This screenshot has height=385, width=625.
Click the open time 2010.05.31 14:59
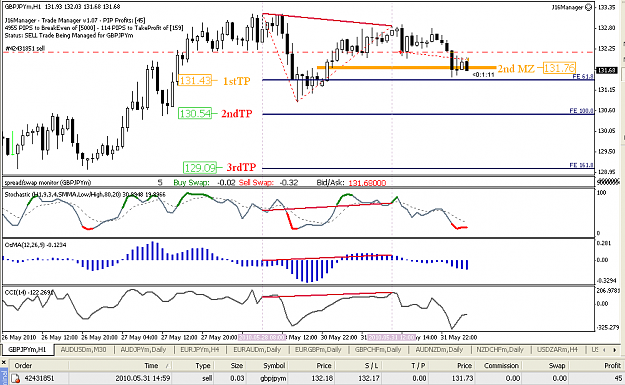tap(143, 378)
